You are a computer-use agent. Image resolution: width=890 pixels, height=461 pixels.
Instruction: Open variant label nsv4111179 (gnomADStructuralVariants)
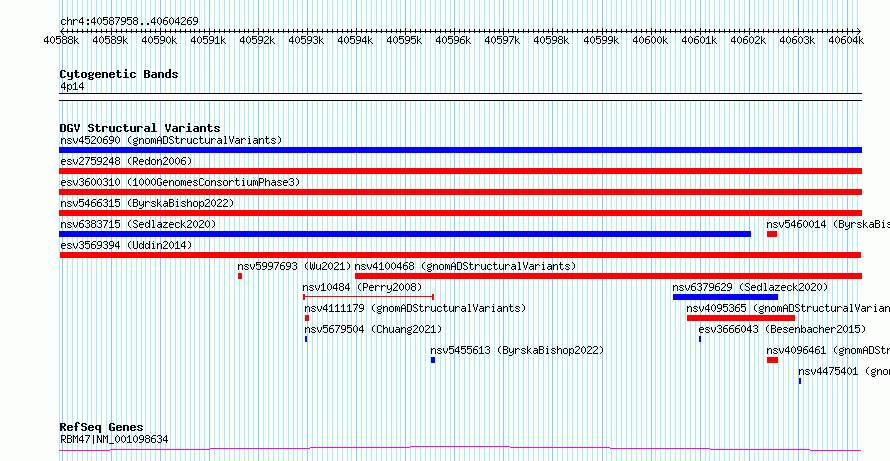pyautogui.click(x=415, y=308)
